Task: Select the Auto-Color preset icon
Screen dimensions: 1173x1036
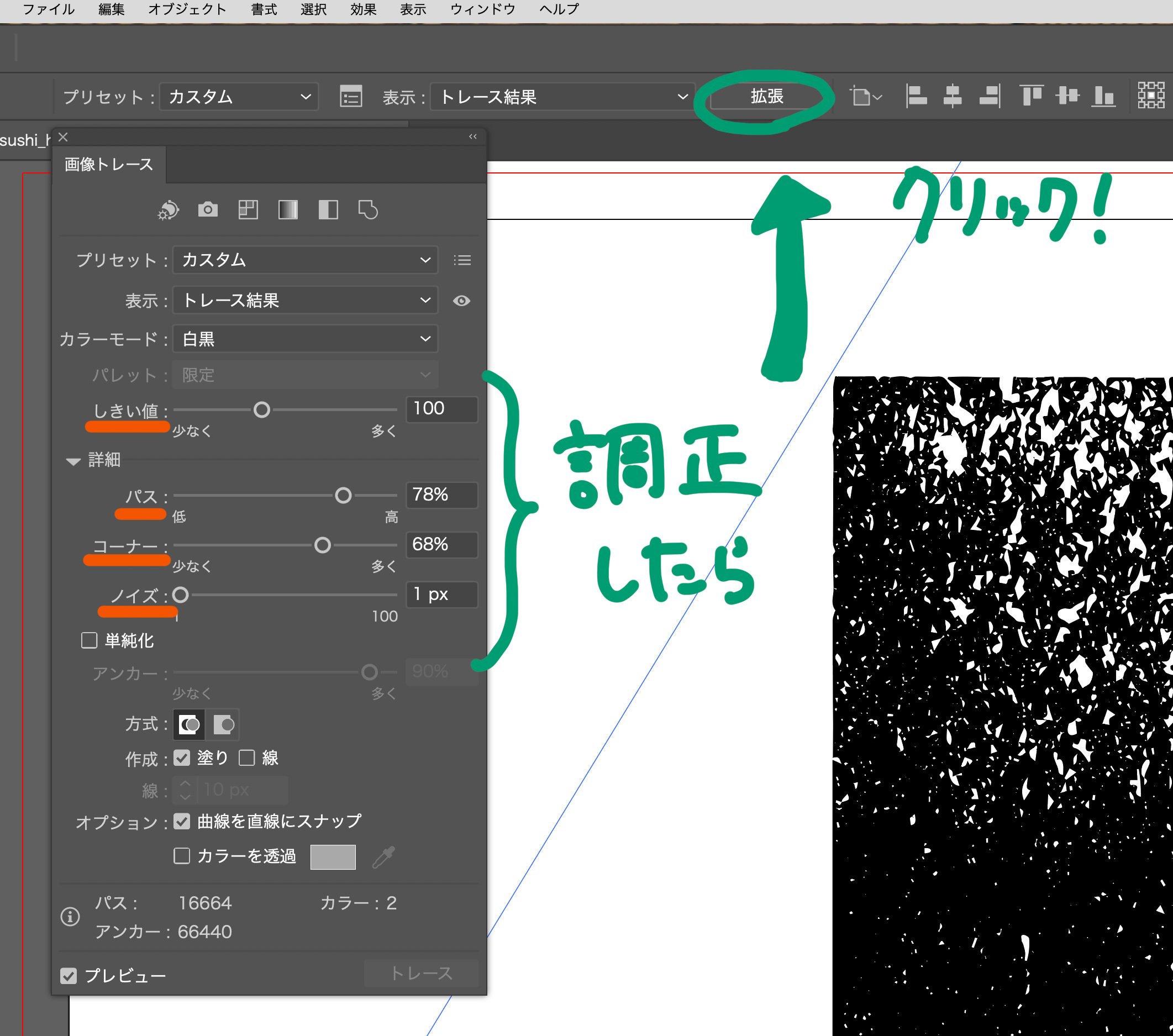Action: 168,210
